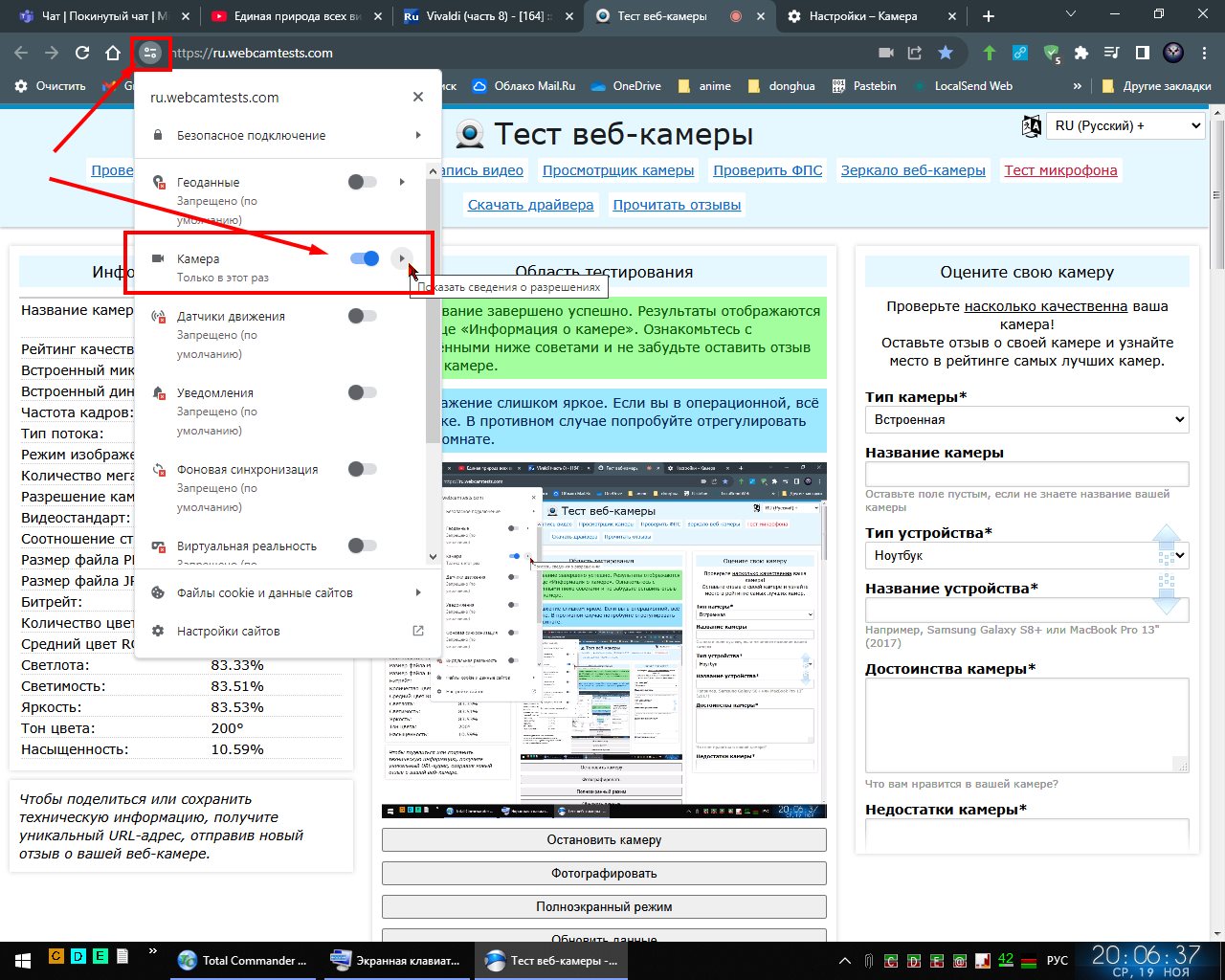Open the language selector RU (Русский) dropdown
The width and height of the screenshot is (1225, 980).
(1125, 125)
